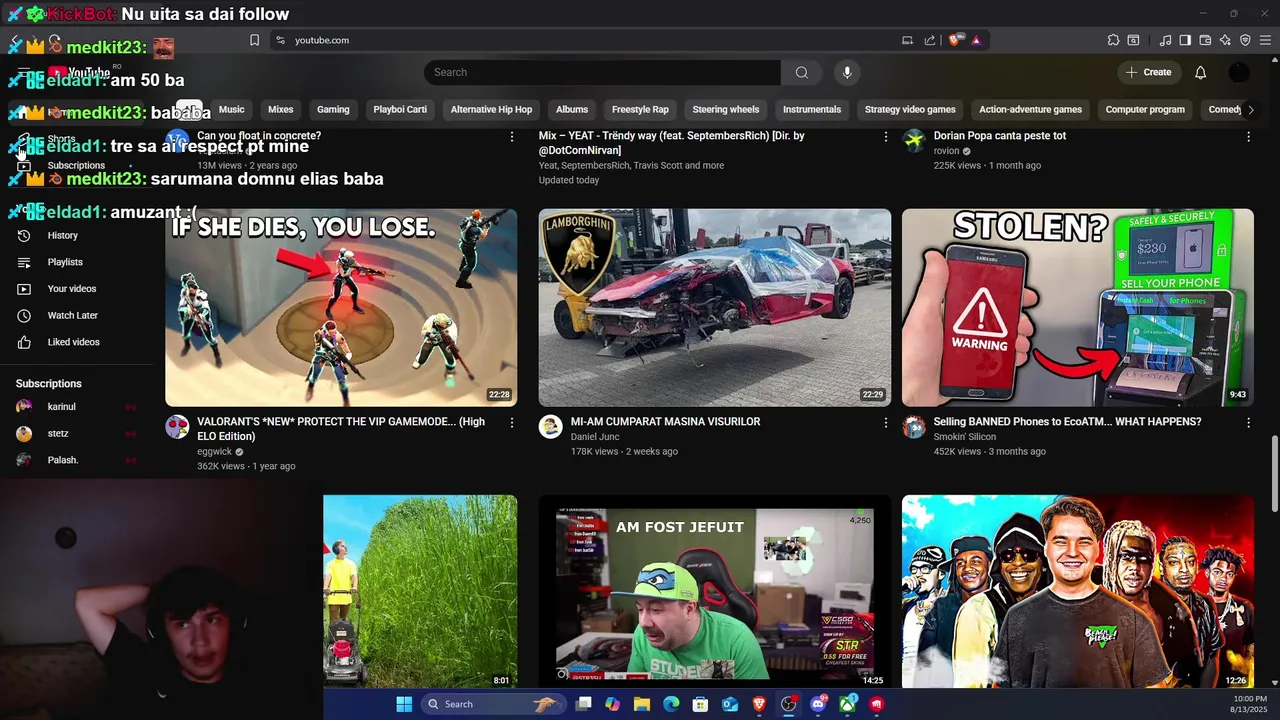The width and height of the screenshot is (1280, 720).
Task: Select the Strategy video games chip
Action: tap(910, 110)
